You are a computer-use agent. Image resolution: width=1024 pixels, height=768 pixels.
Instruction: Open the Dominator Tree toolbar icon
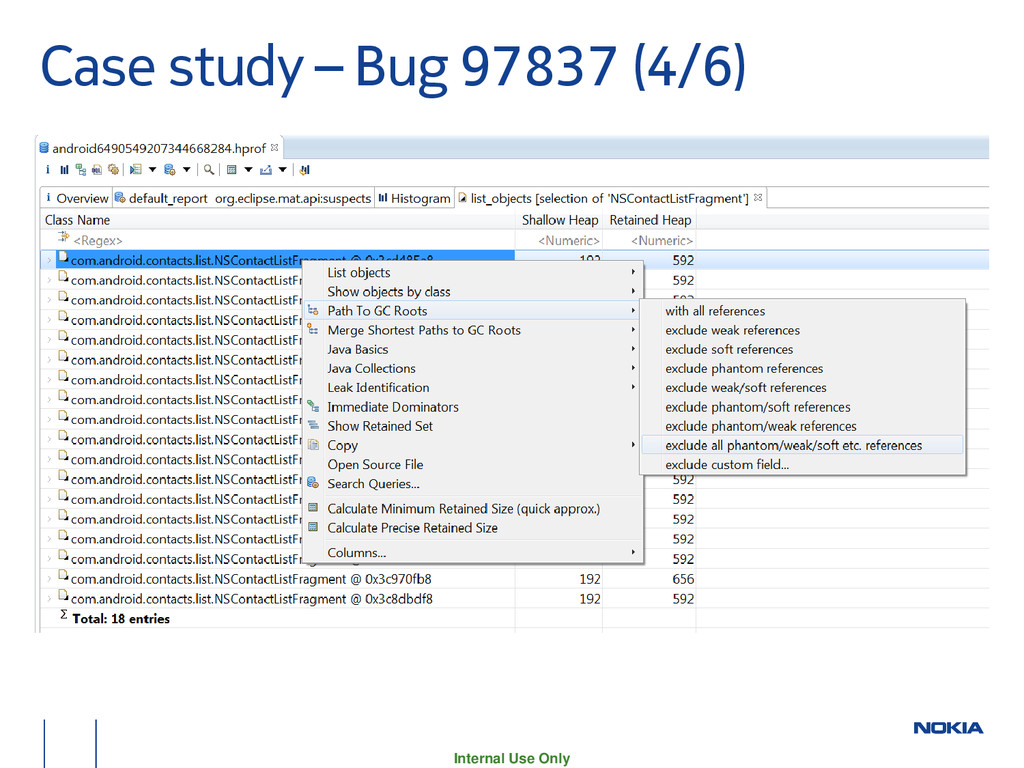pyautogui.click(x=80, y=170)
